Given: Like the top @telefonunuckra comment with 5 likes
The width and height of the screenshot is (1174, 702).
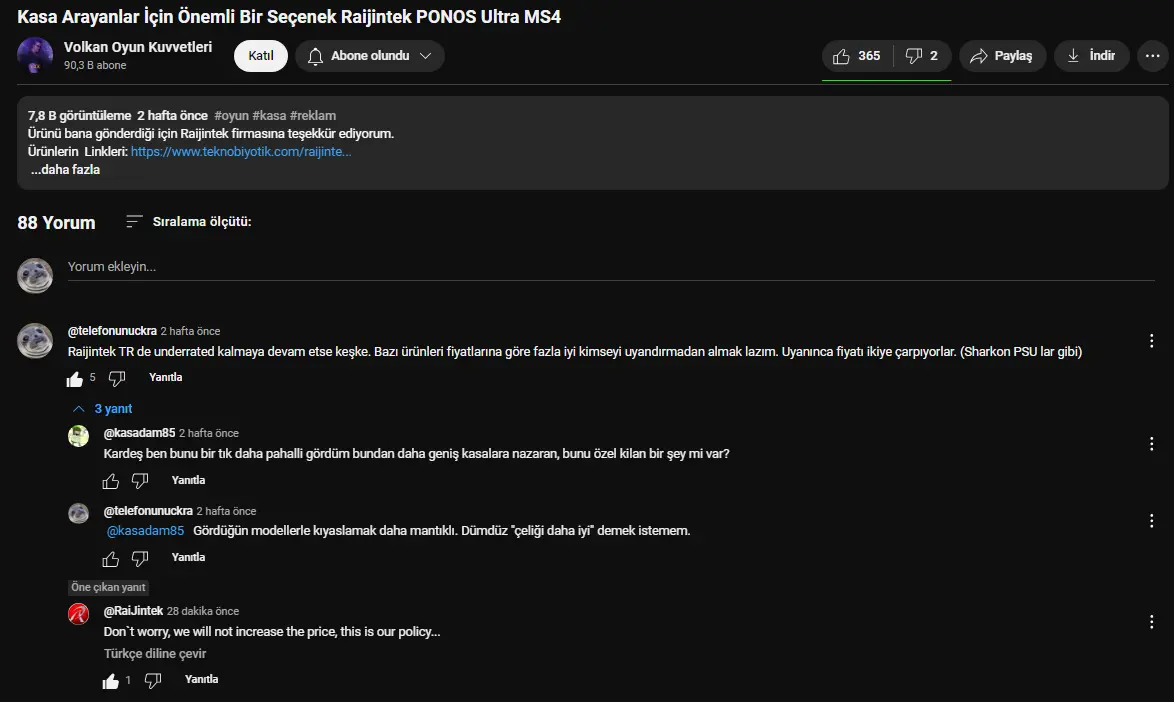Looking at the screenshot, I should click(x=75, y=379).
